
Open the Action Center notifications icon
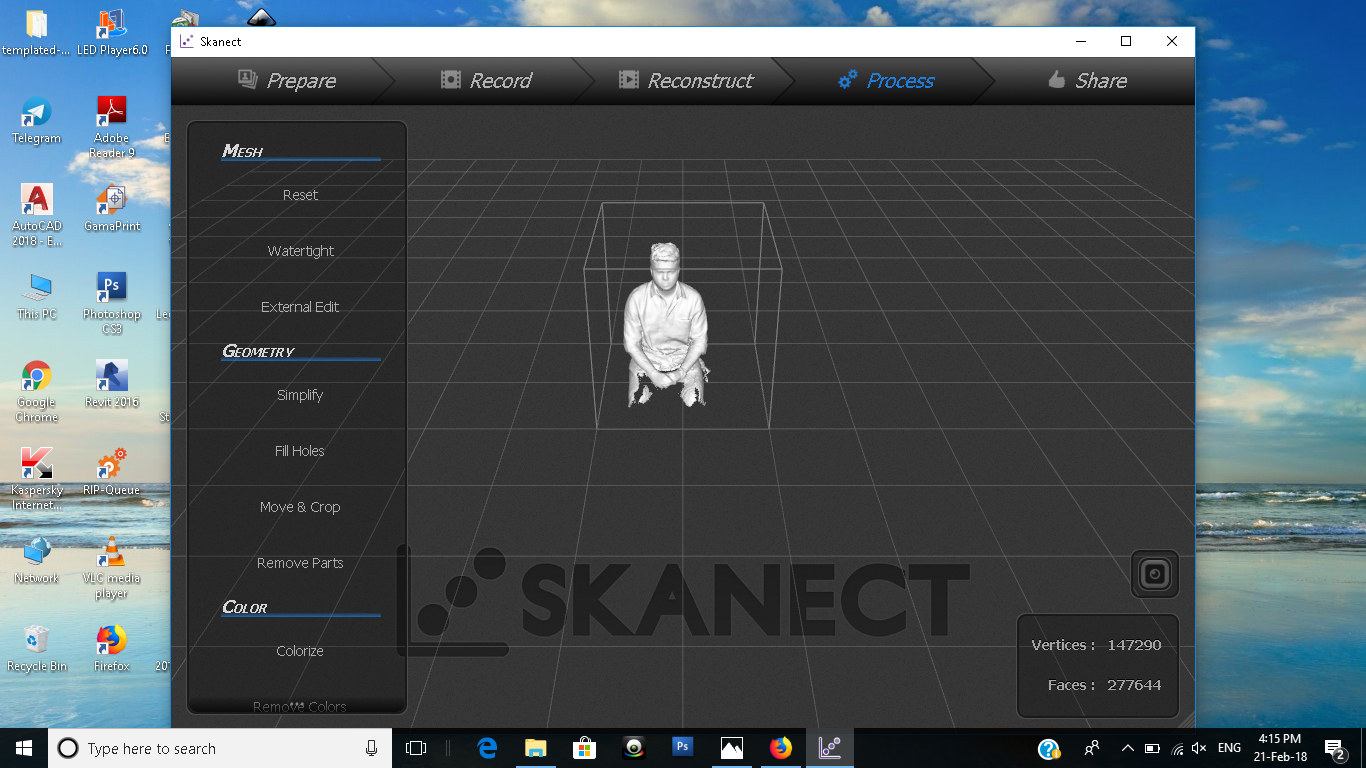coord(1334,748)
